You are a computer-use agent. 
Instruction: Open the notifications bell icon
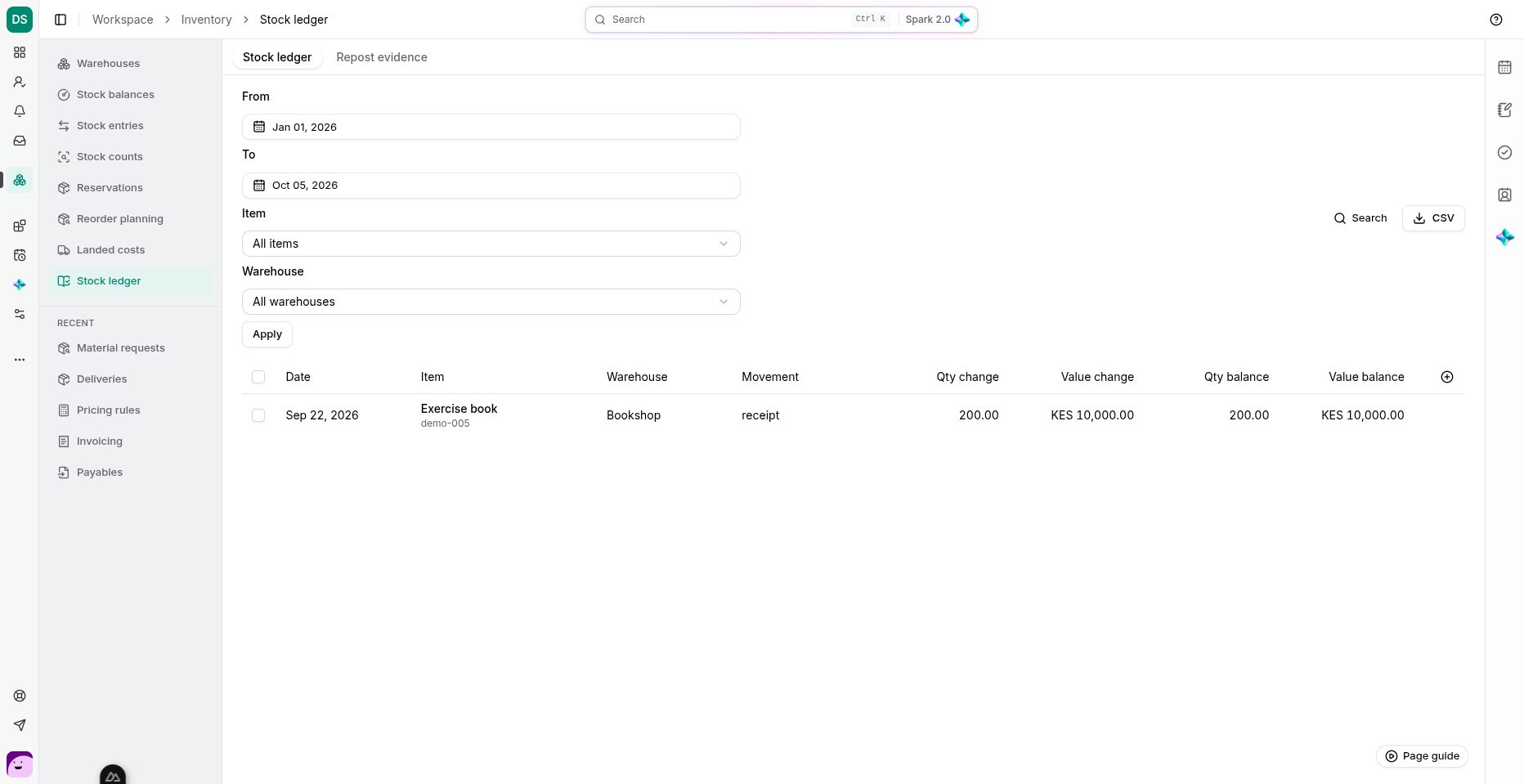pyautogui.click(x=20, y=111)
